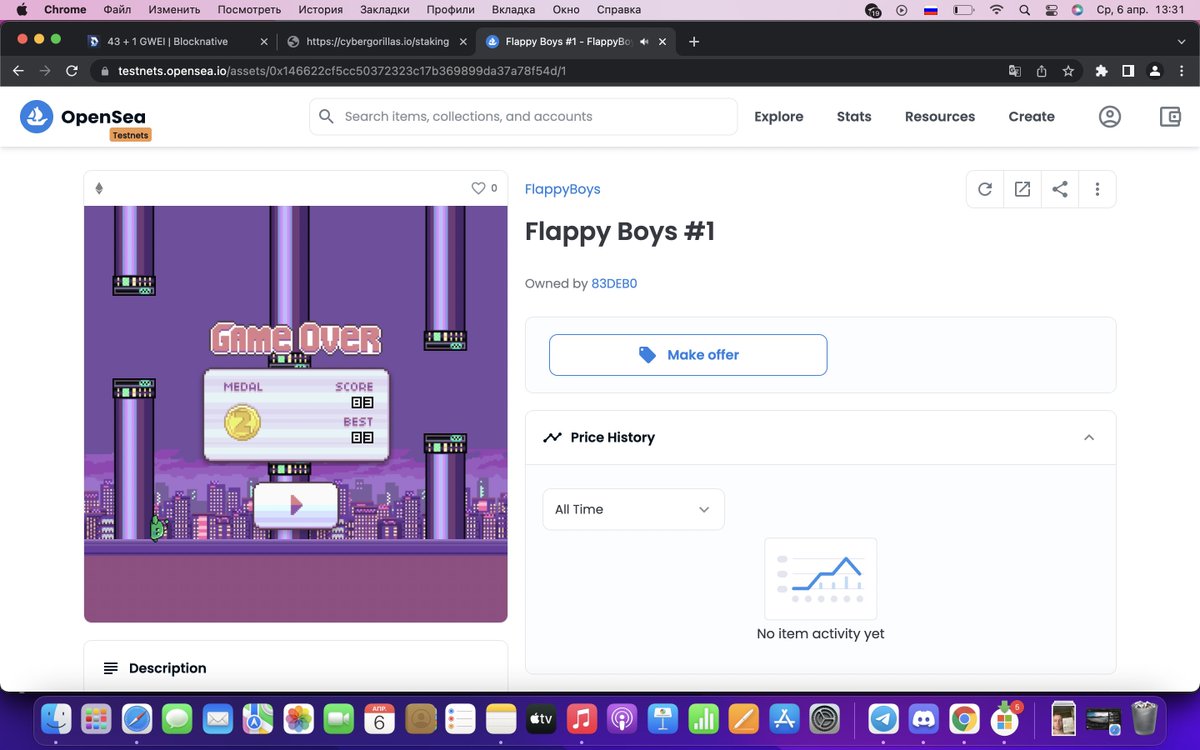The image size is (1200, 750).
Task: Open Chrome extensions puzzle icon
Action: tap(1102, 71)
